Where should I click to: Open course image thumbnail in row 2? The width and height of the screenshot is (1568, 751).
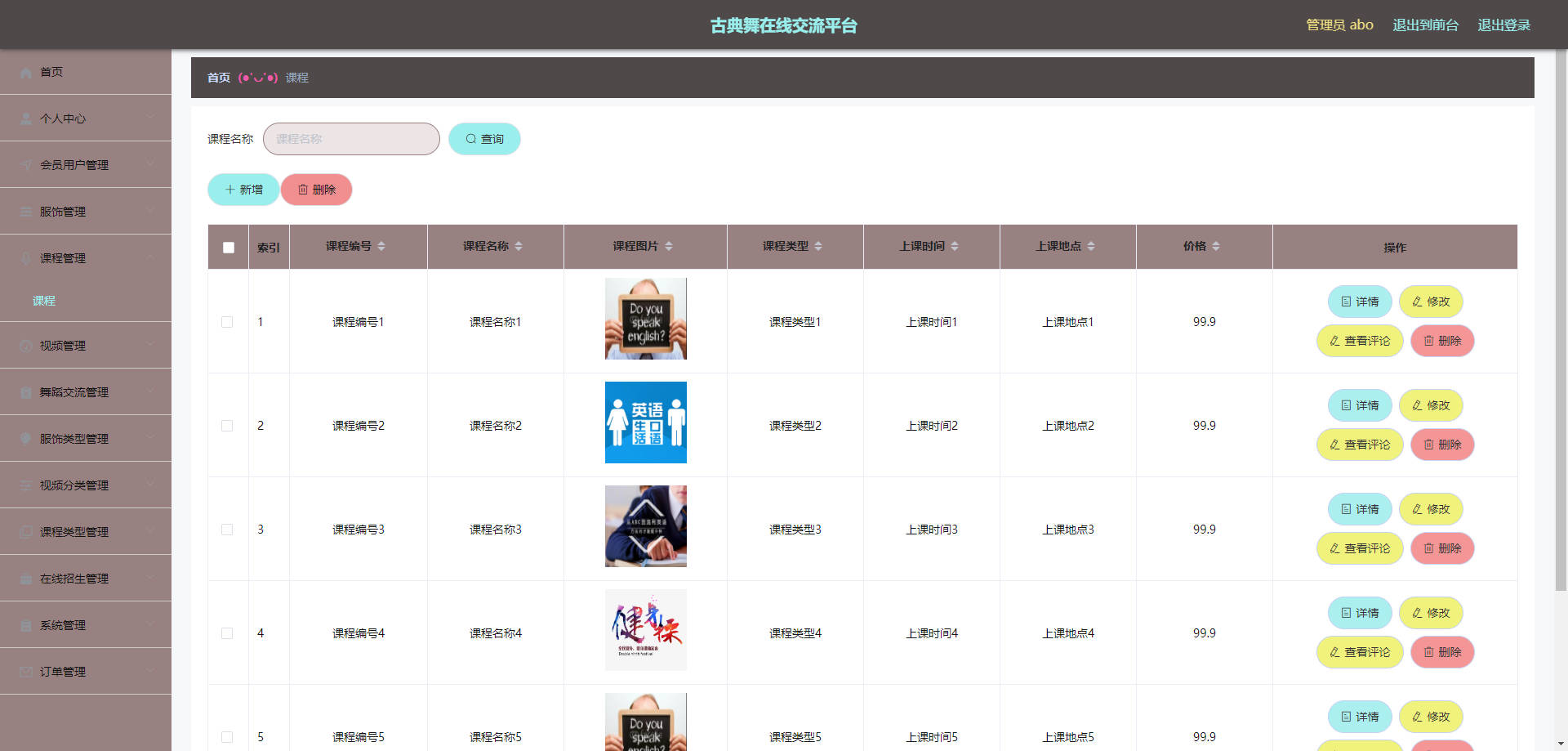[x=645, y=422]
